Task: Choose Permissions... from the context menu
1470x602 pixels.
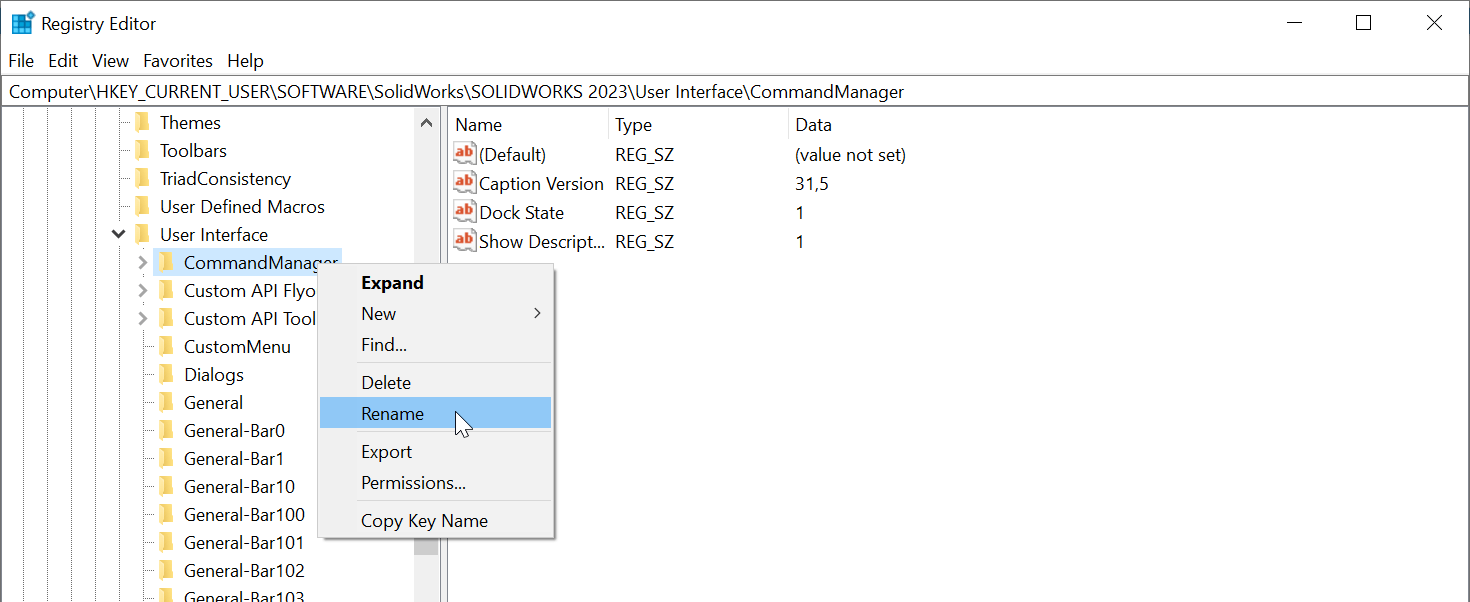Action: coord(435,483)
